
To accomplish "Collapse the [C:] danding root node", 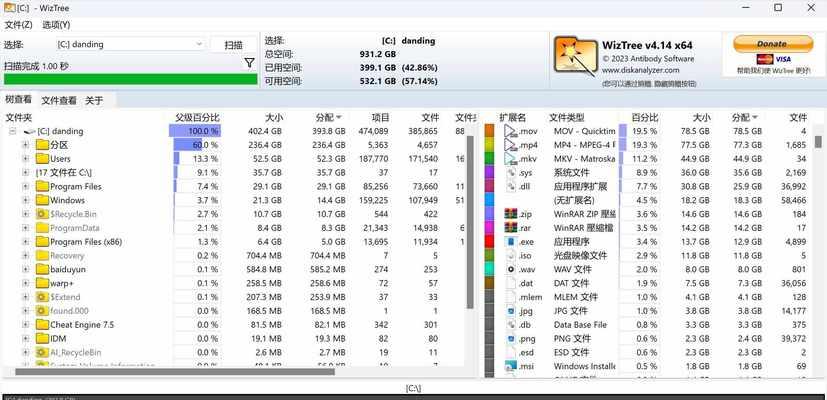I will pyautogui.click(x=12, y=131).
